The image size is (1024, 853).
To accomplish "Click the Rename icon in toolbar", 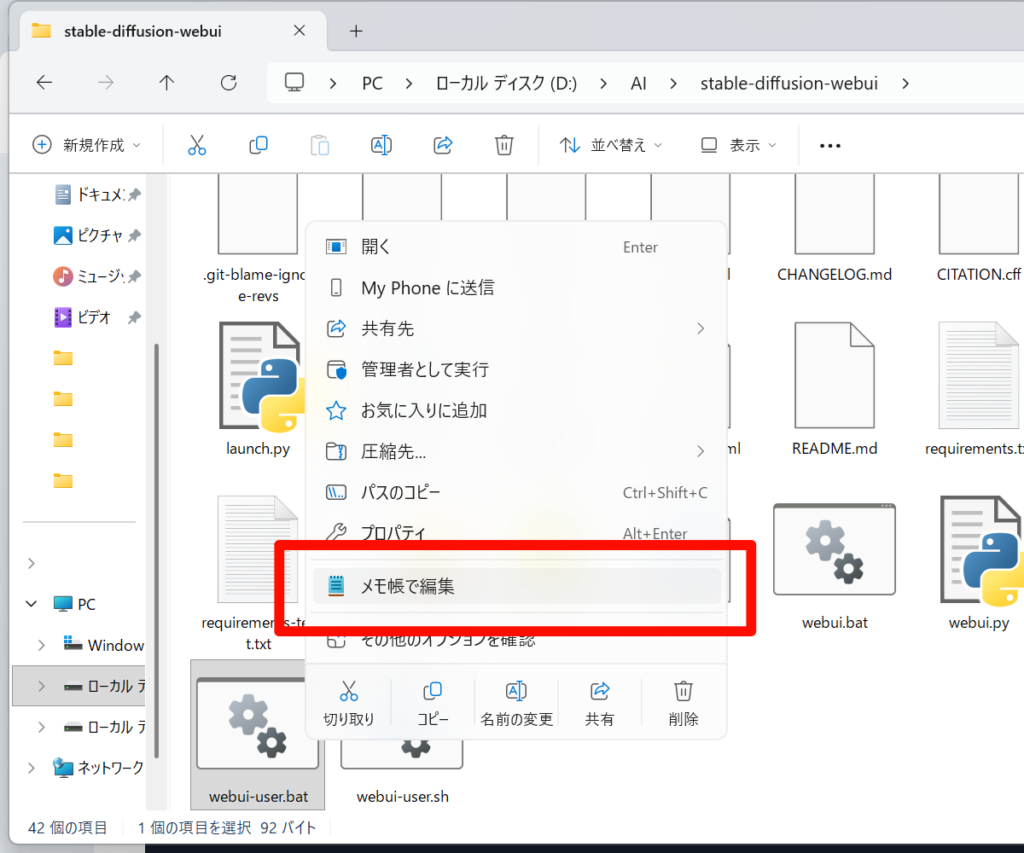I will tap(381, 145).
